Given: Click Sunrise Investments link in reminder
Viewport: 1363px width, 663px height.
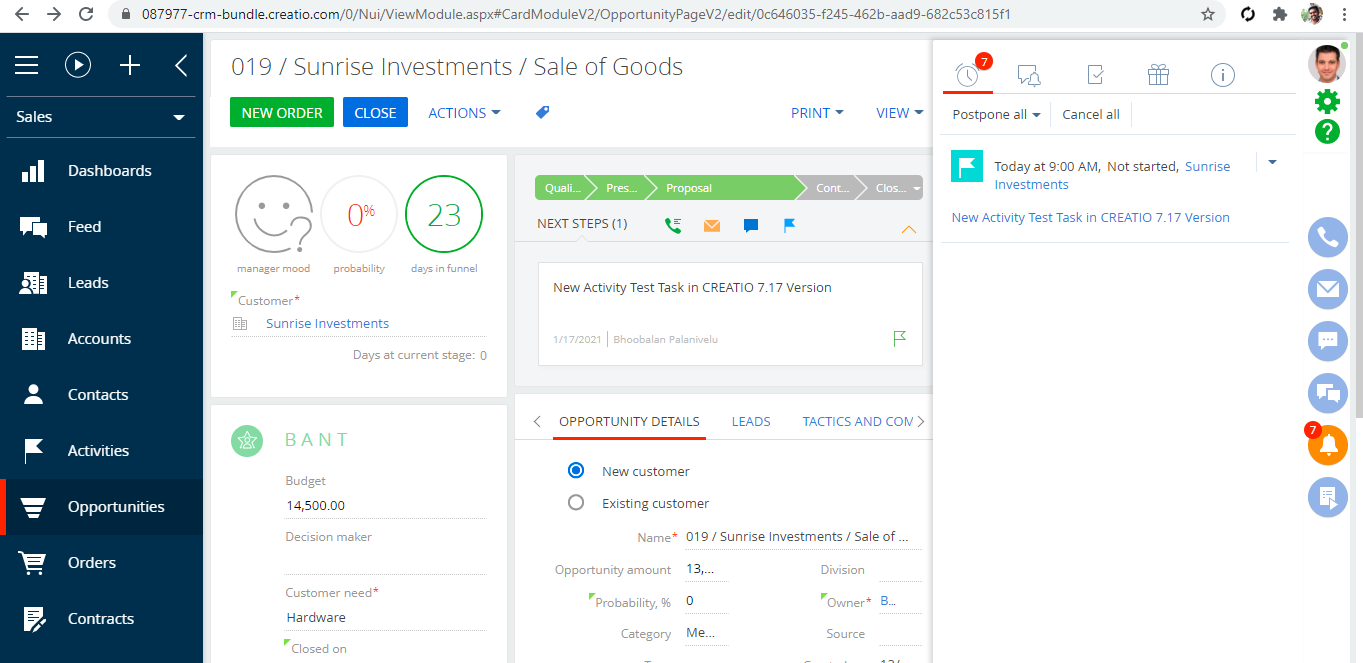Looking at the screenshot, I should coord(1112,176).
